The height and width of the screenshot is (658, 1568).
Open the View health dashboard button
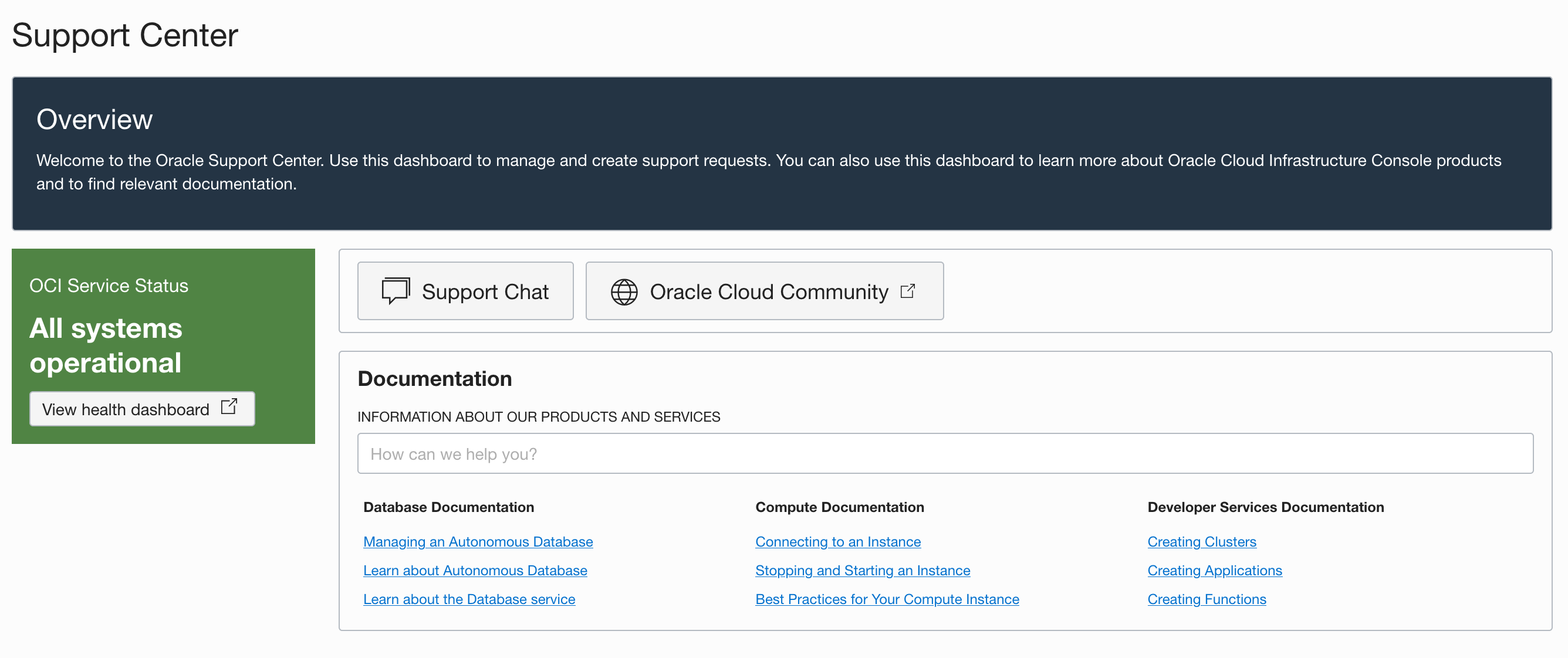[x=142, y=409]
